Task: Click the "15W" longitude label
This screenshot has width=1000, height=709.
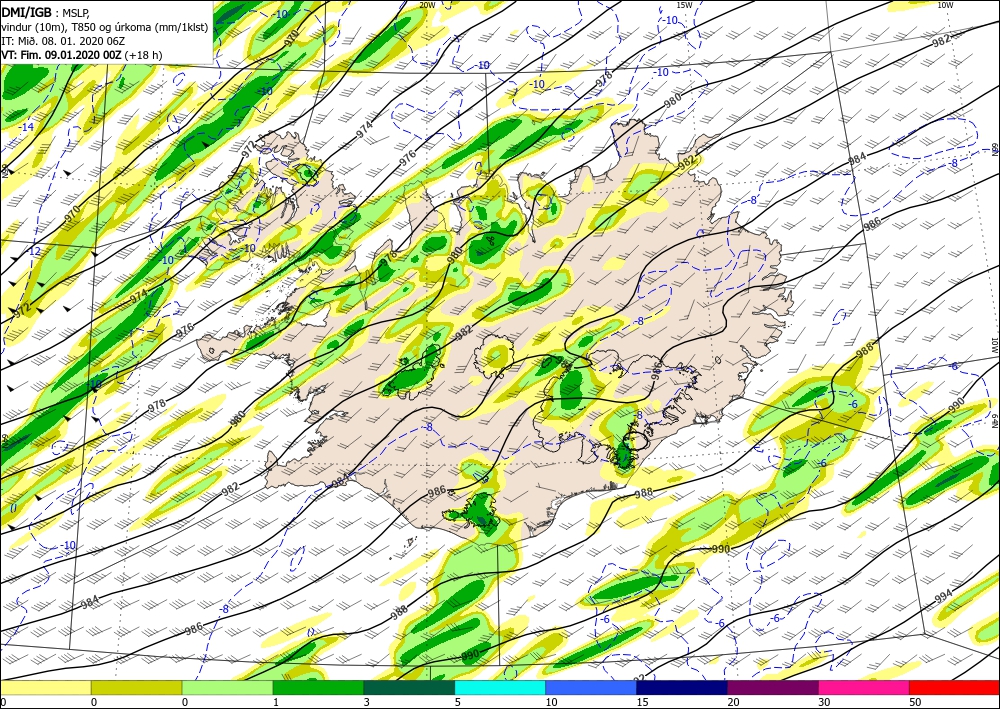Action: (684, 5)
